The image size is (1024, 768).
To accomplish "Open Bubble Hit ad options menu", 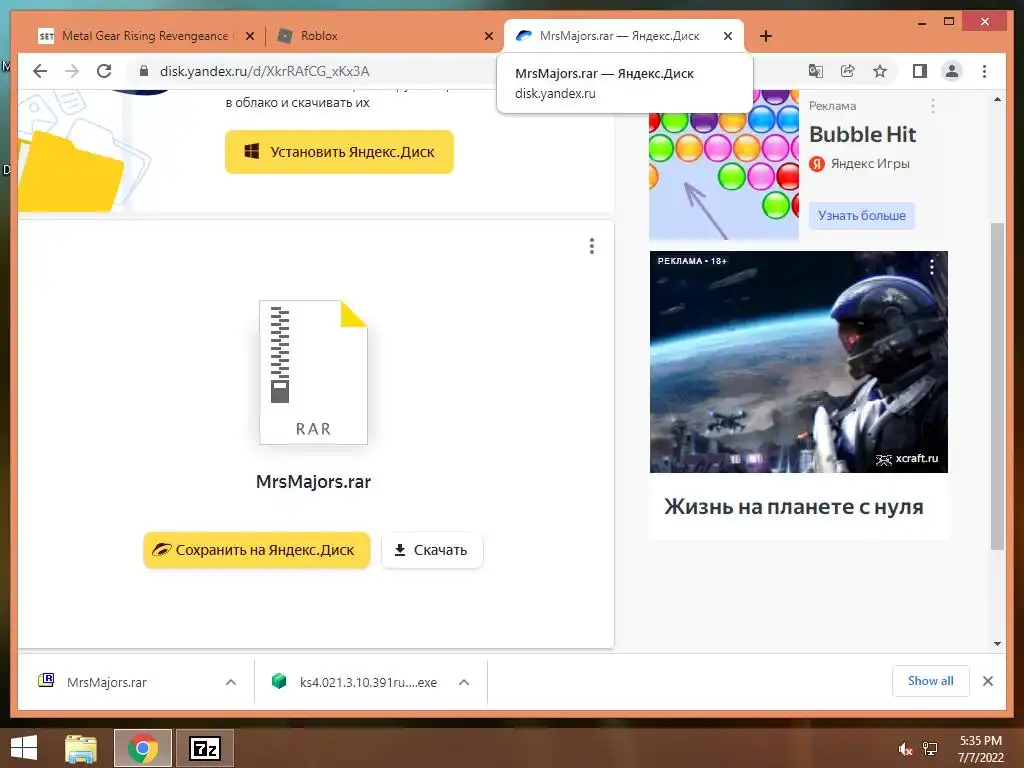I will click(933, 106).
